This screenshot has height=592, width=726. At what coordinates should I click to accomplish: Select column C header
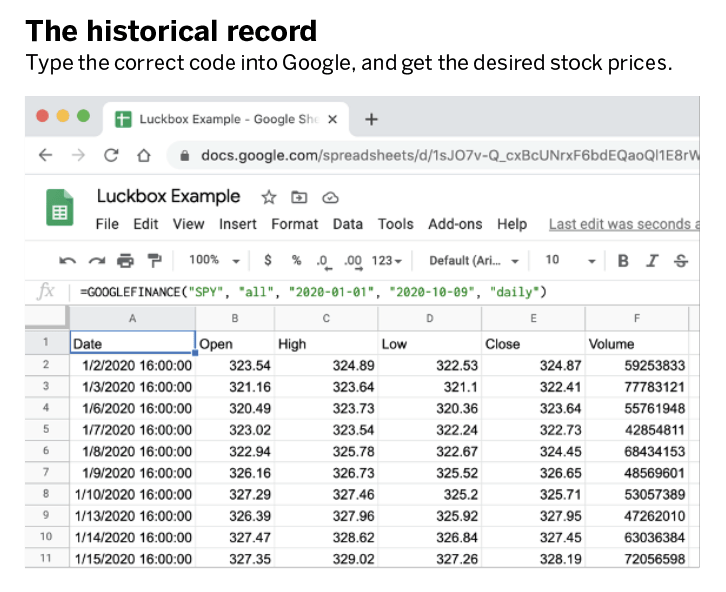click(x=326, y=318)
